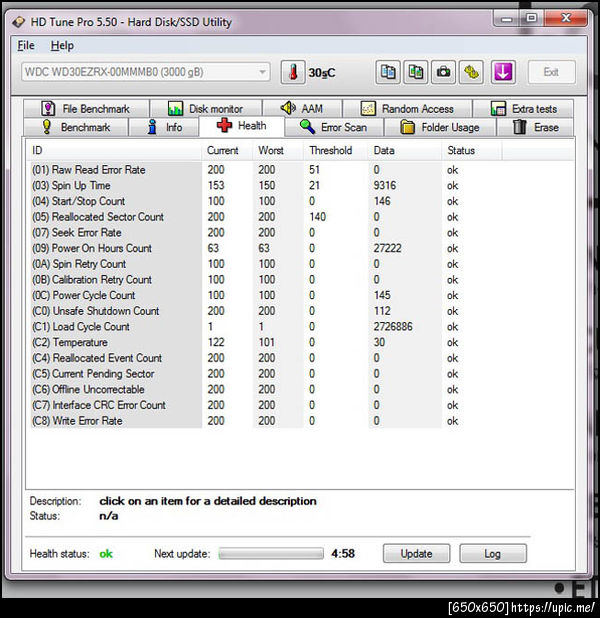This screenshot has height=618, width=600.
Task: Open the options gear icon
Action: [471, 73]
